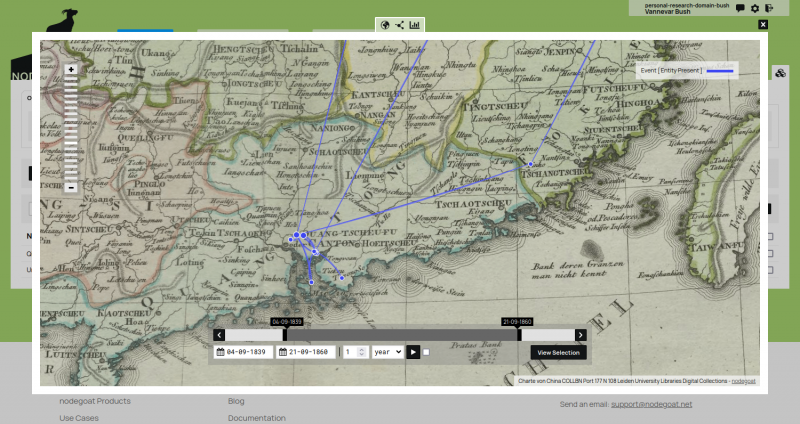The width and height of the screenshot is (800, 424).
Task: Select the map node near Tschangtscheu
Action: (531, 164)
